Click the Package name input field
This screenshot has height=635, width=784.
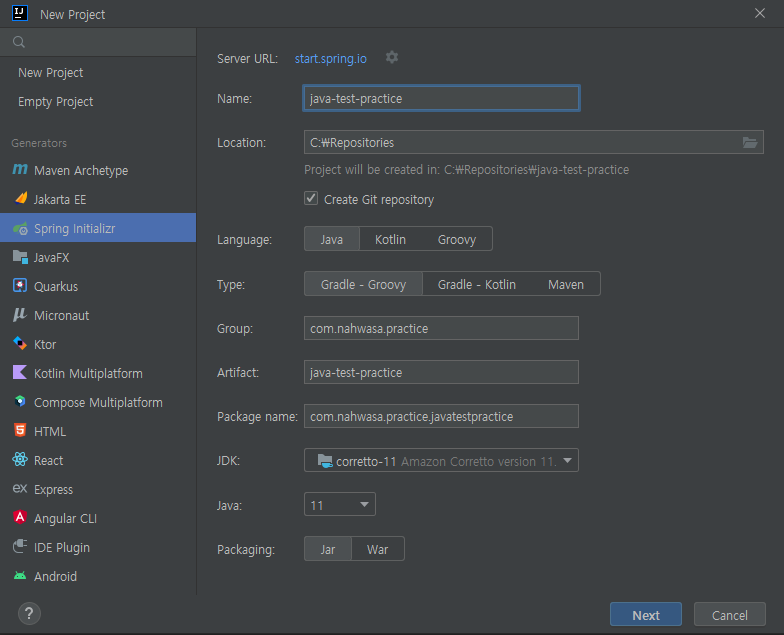tap(441, 416)
